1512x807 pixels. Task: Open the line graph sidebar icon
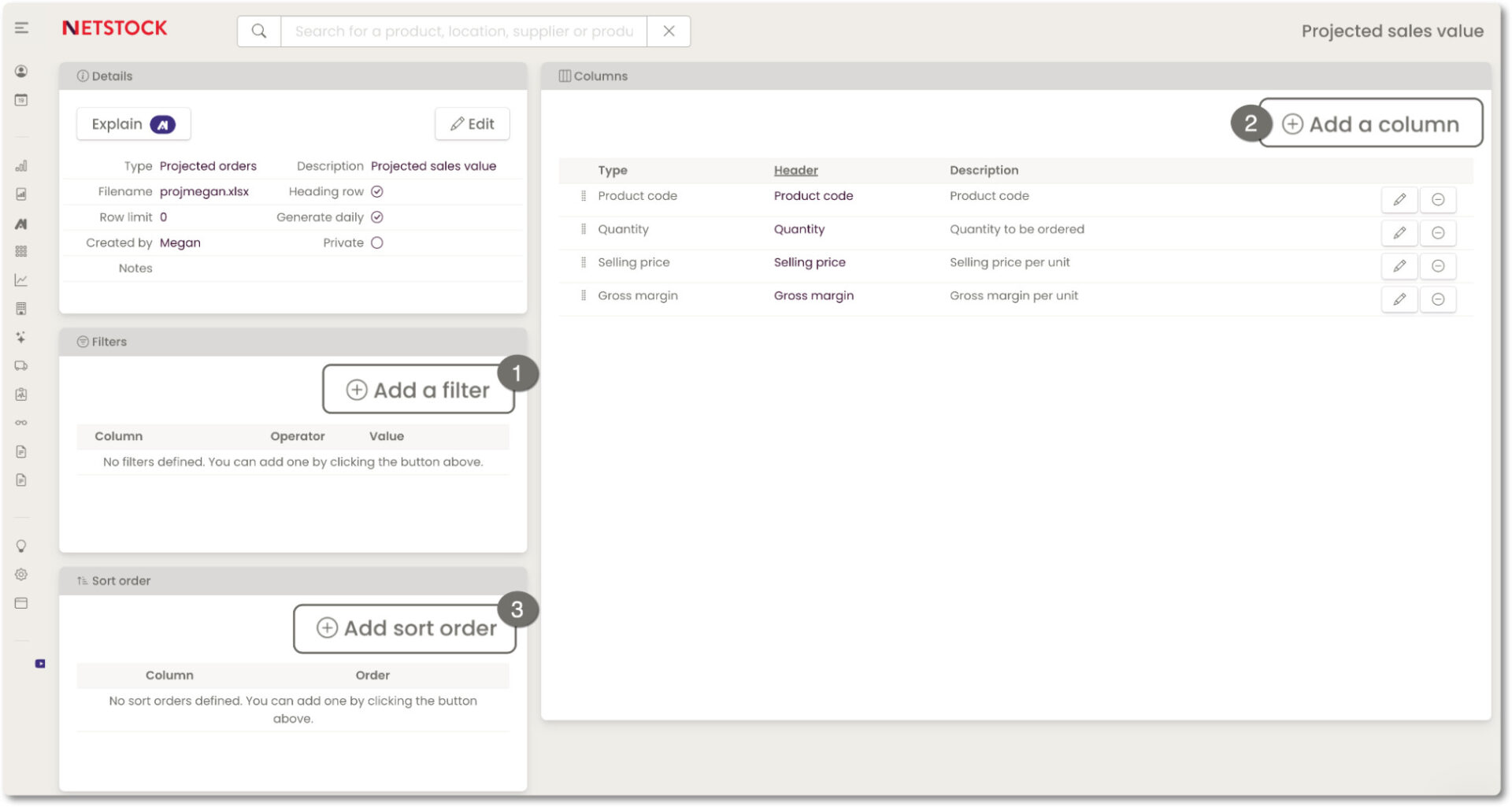(21, 280)
